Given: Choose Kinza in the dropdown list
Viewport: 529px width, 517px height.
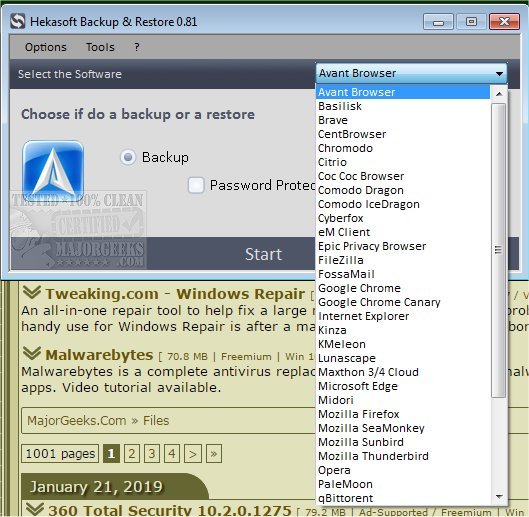Looking at the screenshot, I should [x=403, y=330].
